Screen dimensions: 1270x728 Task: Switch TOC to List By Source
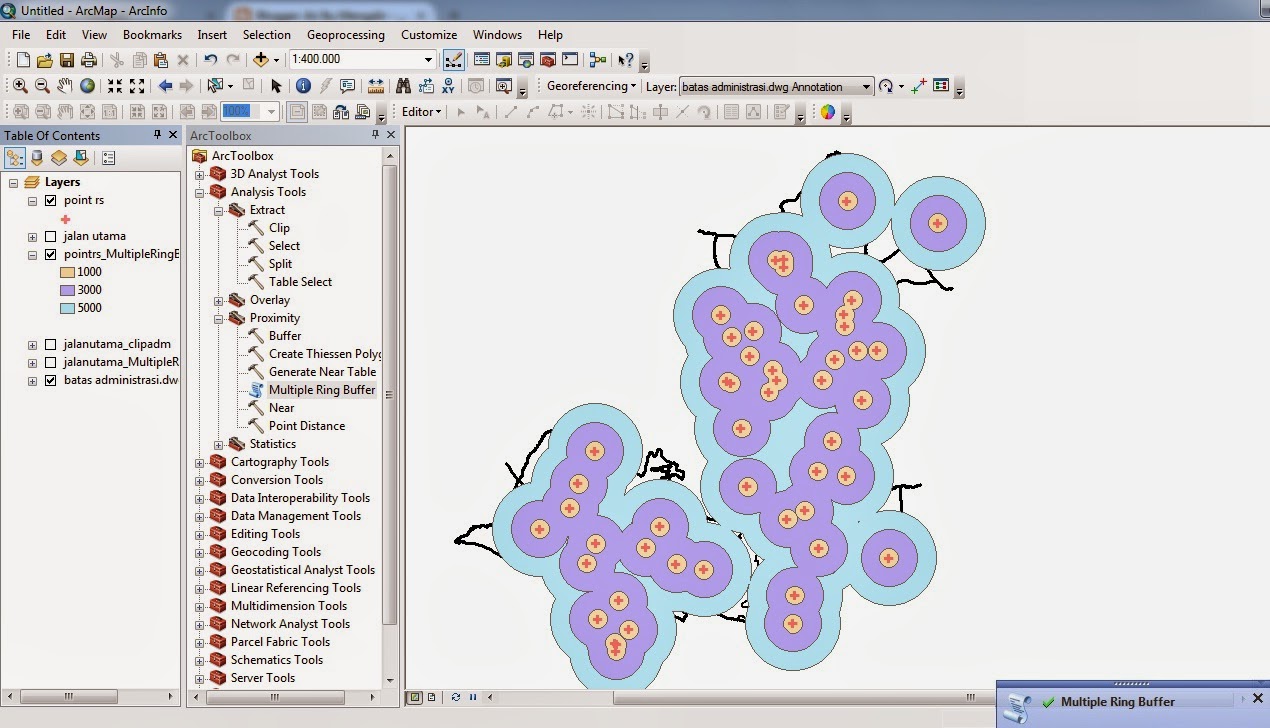tap(37, 158)
